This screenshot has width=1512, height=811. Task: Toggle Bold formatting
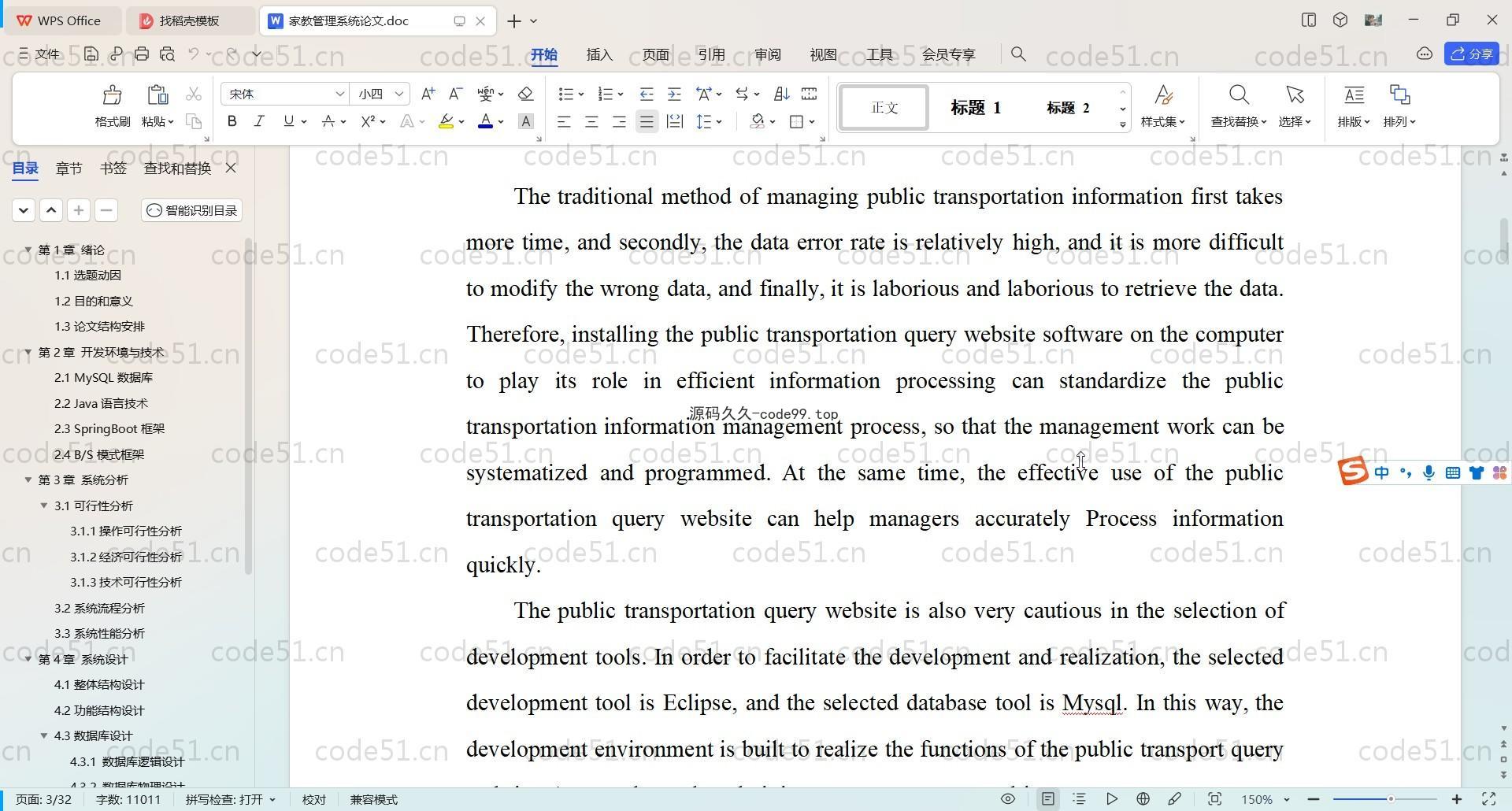pos(232,121)
